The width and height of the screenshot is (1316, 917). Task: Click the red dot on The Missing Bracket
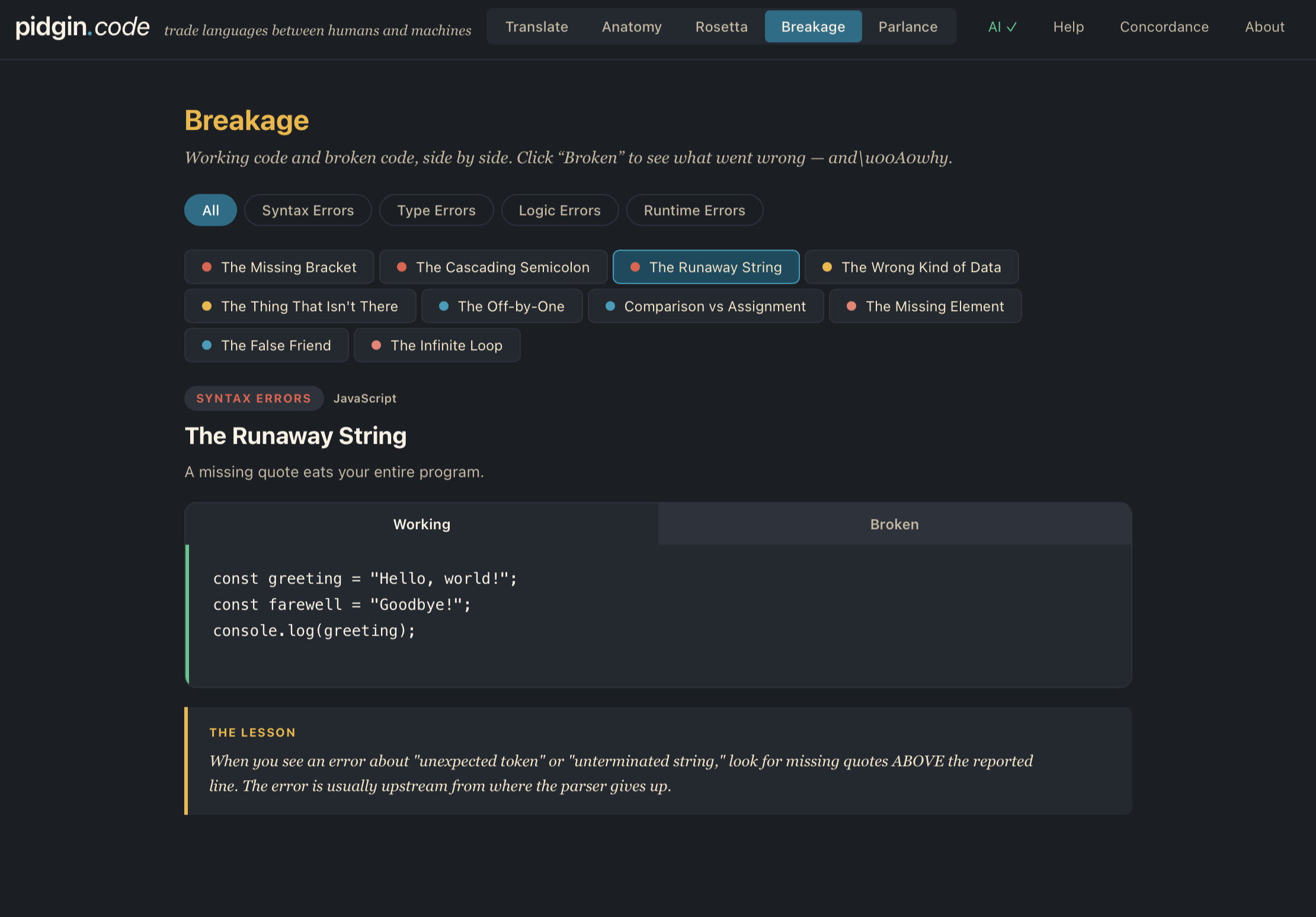207,267
